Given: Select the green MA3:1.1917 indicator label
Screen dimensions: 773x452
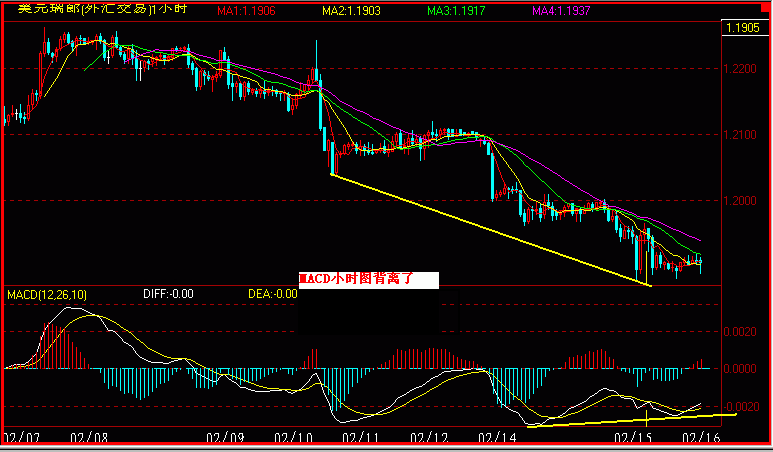Looking at the screenshot, I should pos(459,12).
